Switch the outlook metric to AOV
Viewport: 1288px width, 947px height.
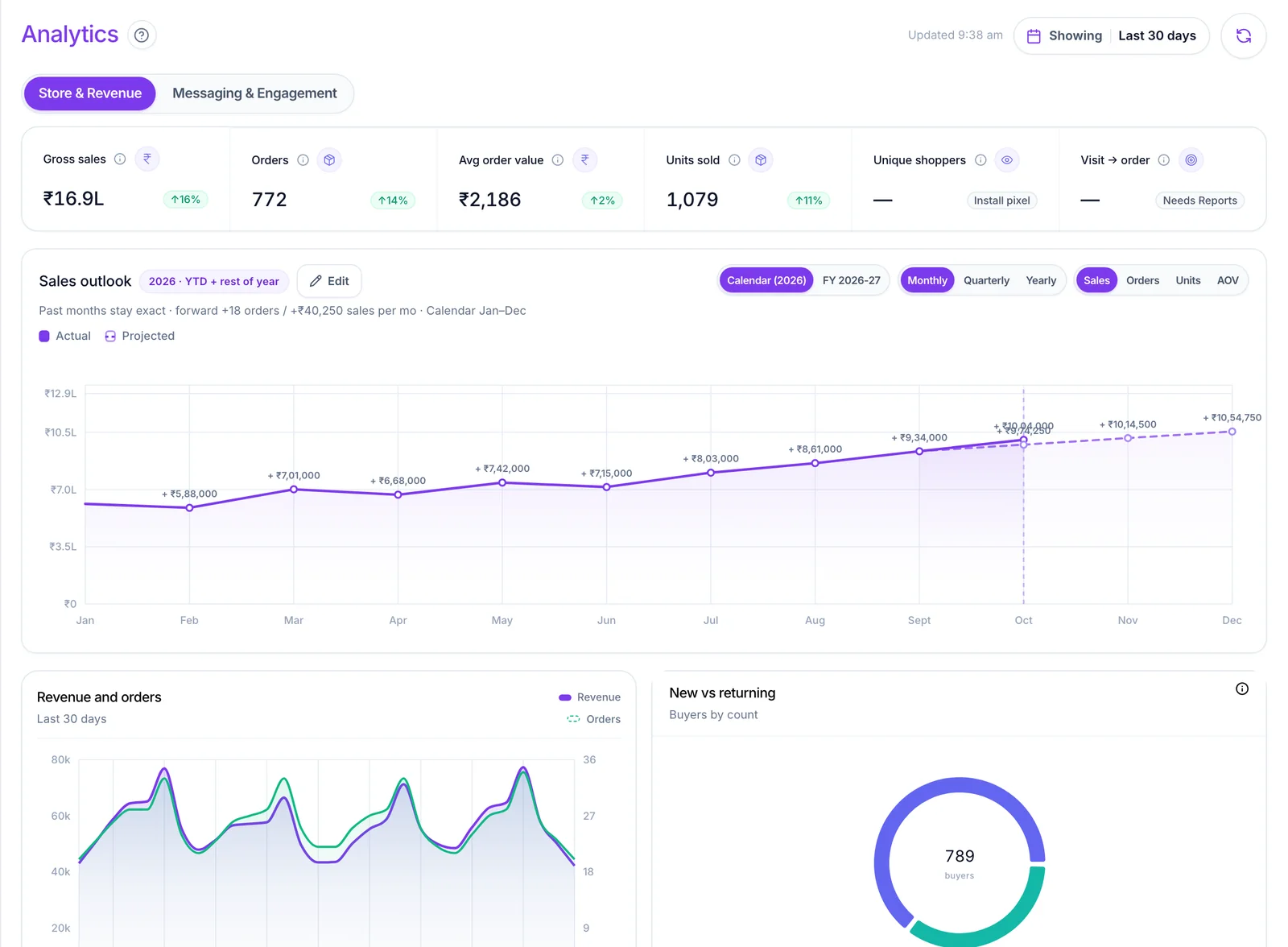[1228, 280]
